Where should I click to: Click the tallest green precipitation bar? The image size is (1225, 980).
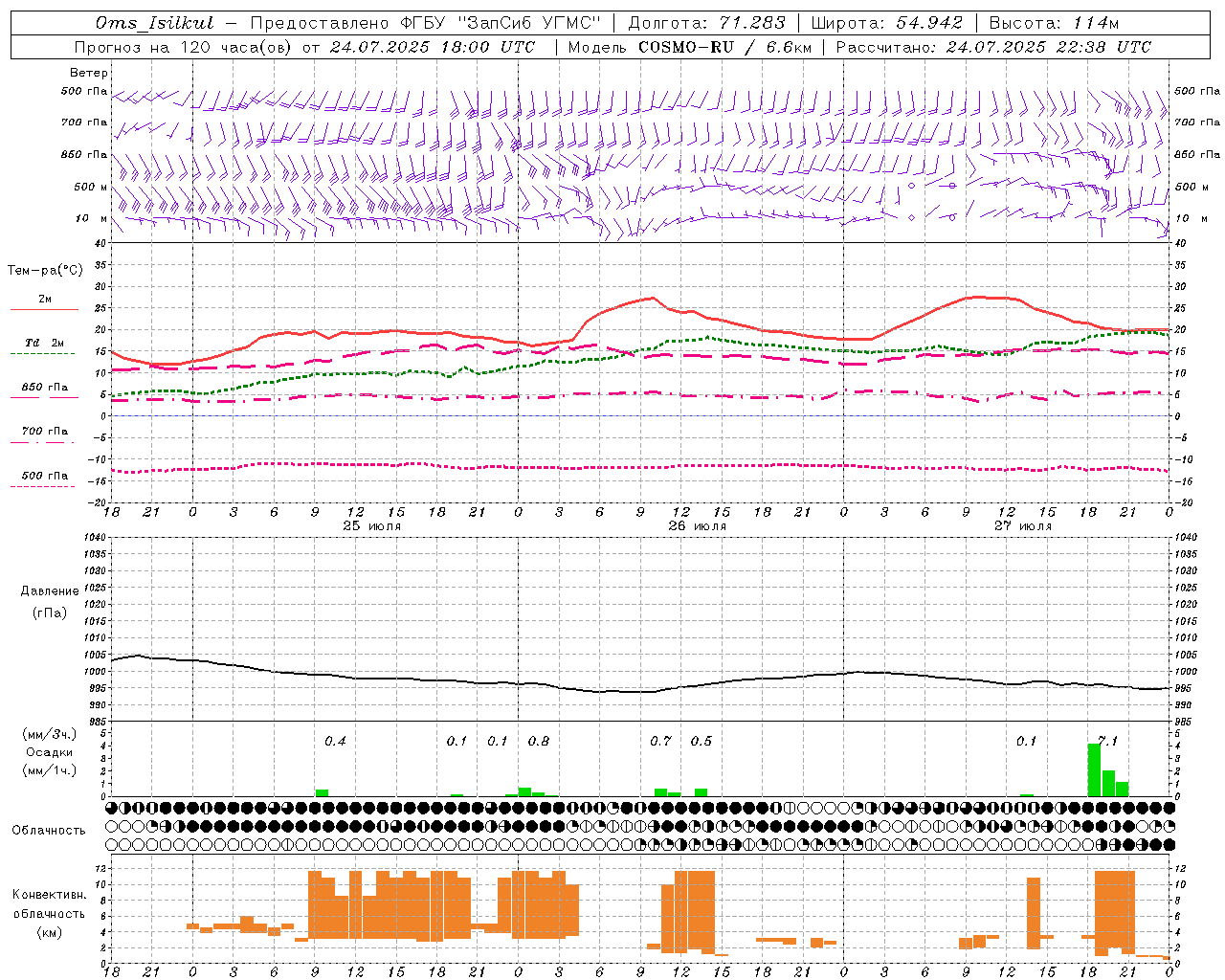(1094, 769)
